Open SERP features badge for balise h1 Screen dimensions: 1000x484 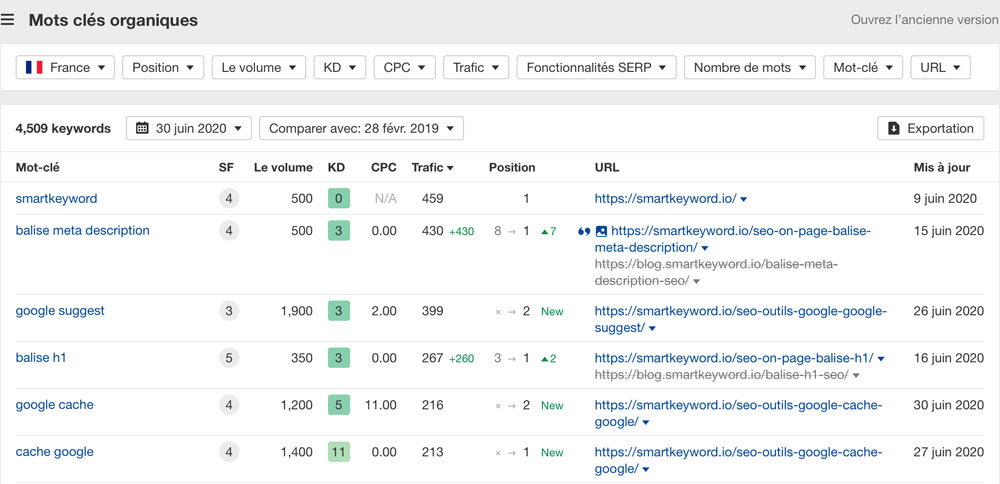pos(229,358)
